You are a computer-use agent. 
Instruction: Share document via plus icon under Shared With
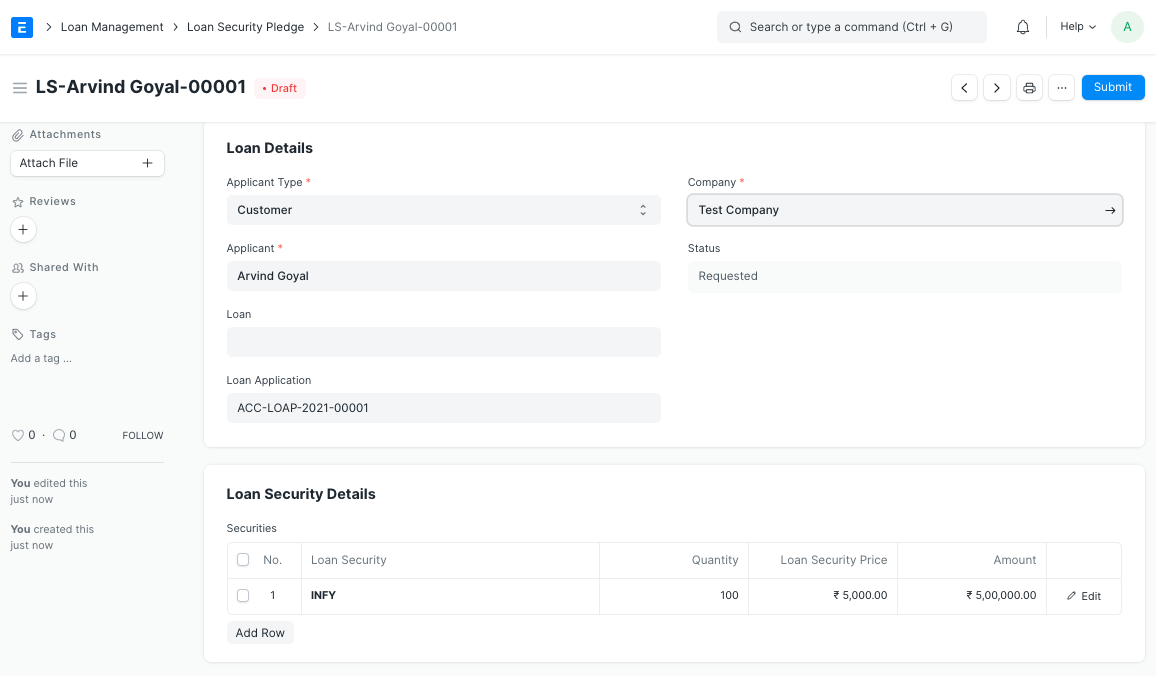[23, 295]
